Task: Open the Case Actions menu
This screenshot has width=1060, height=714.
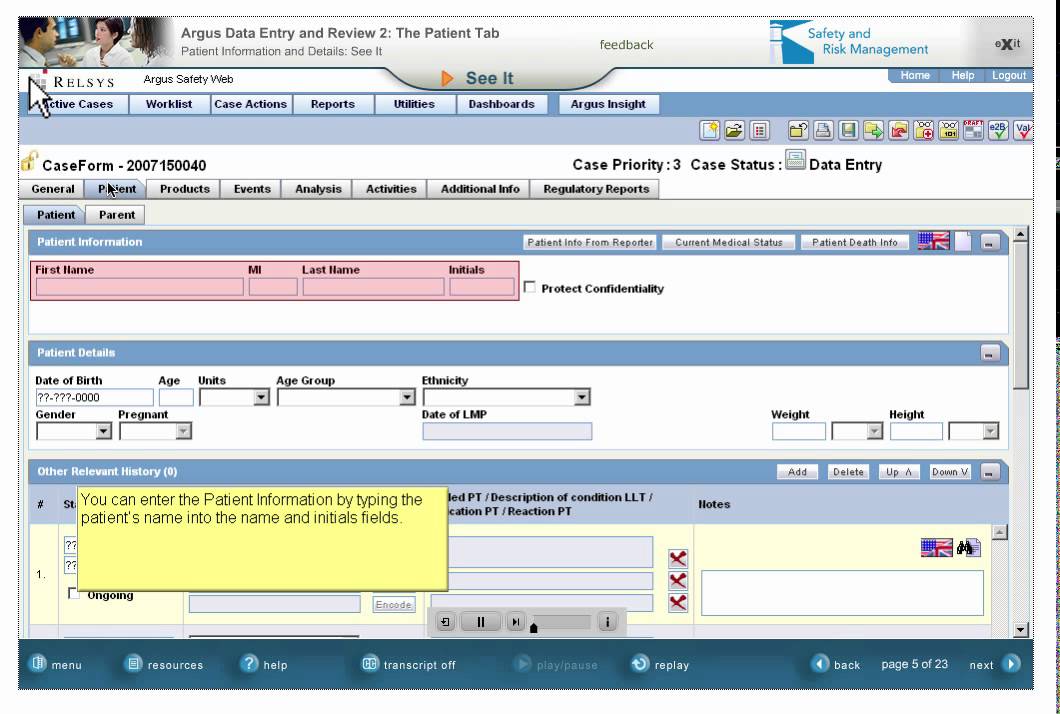Action: click(251, 104)
